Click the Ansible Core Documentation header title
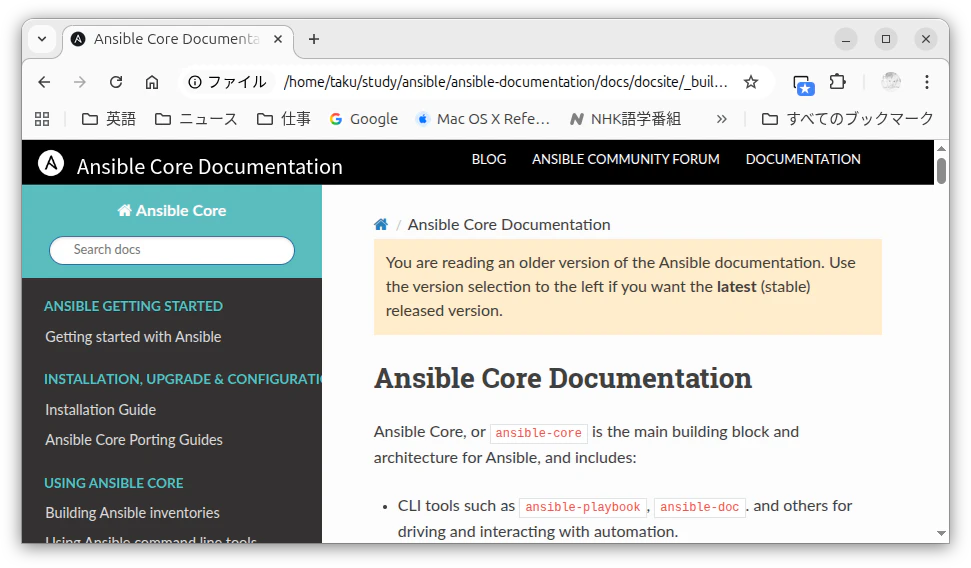The height and width of the screenshot is (568, 971). coord(209,167)
